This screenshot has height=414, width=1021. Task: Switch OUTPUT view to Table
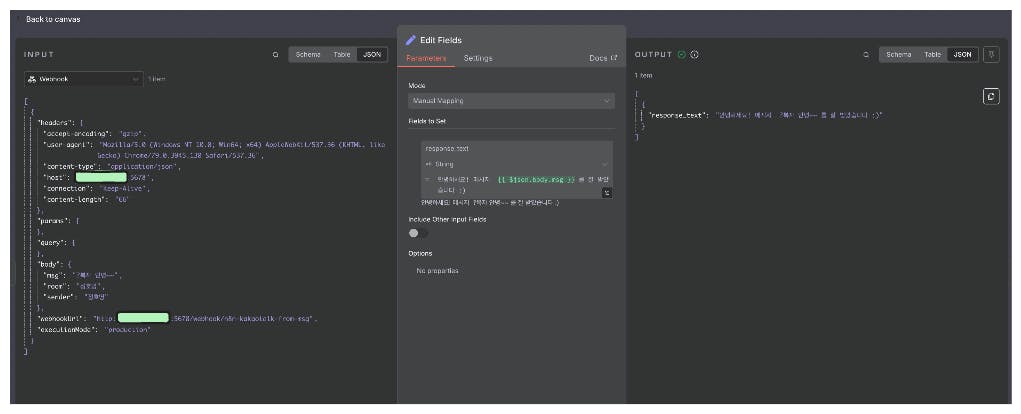[932, 55]
